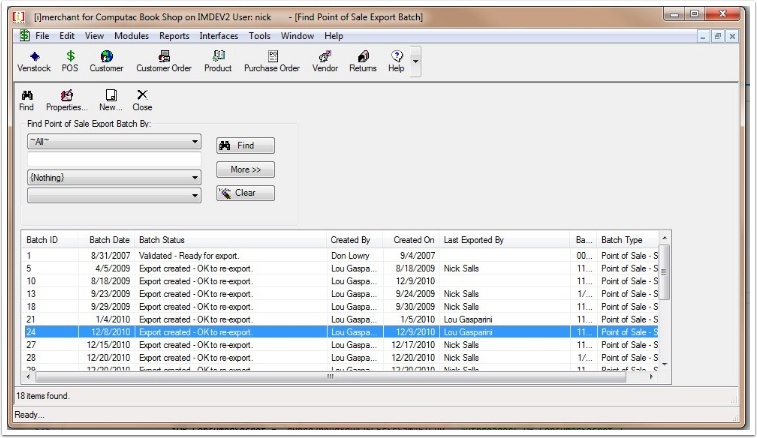Image resolution: width=757 pixels, height=438 pixels.
Task: Open the Customer globe icon
Action: (106, 61)
